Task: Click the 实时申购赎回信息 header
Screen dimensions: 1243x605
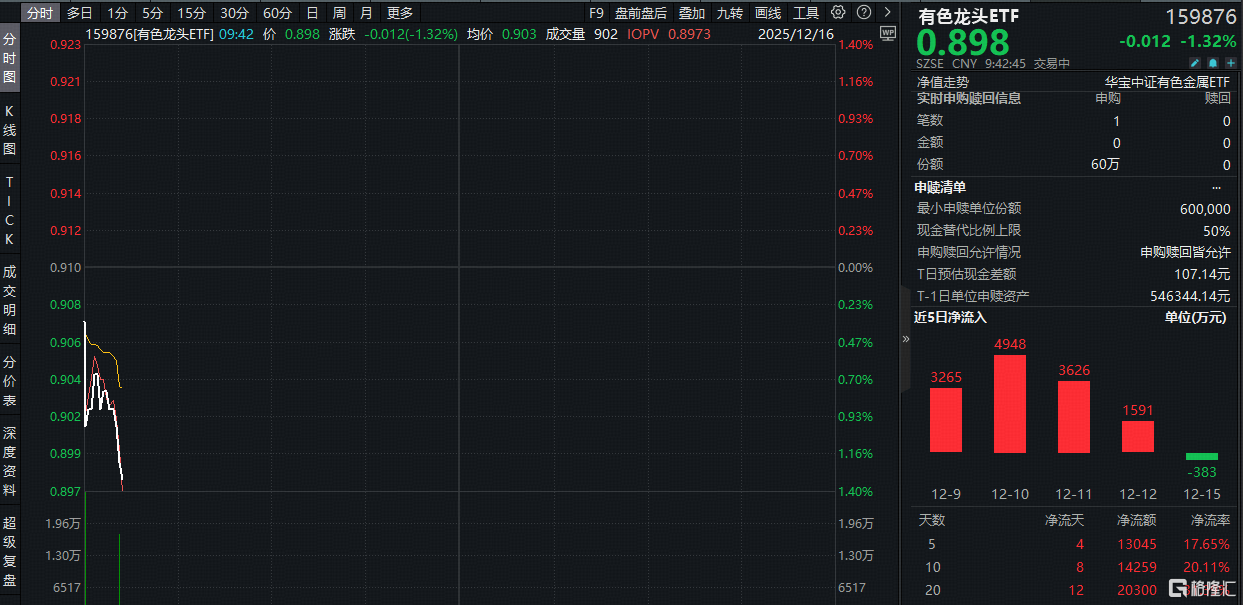Action: pos(969,98)
